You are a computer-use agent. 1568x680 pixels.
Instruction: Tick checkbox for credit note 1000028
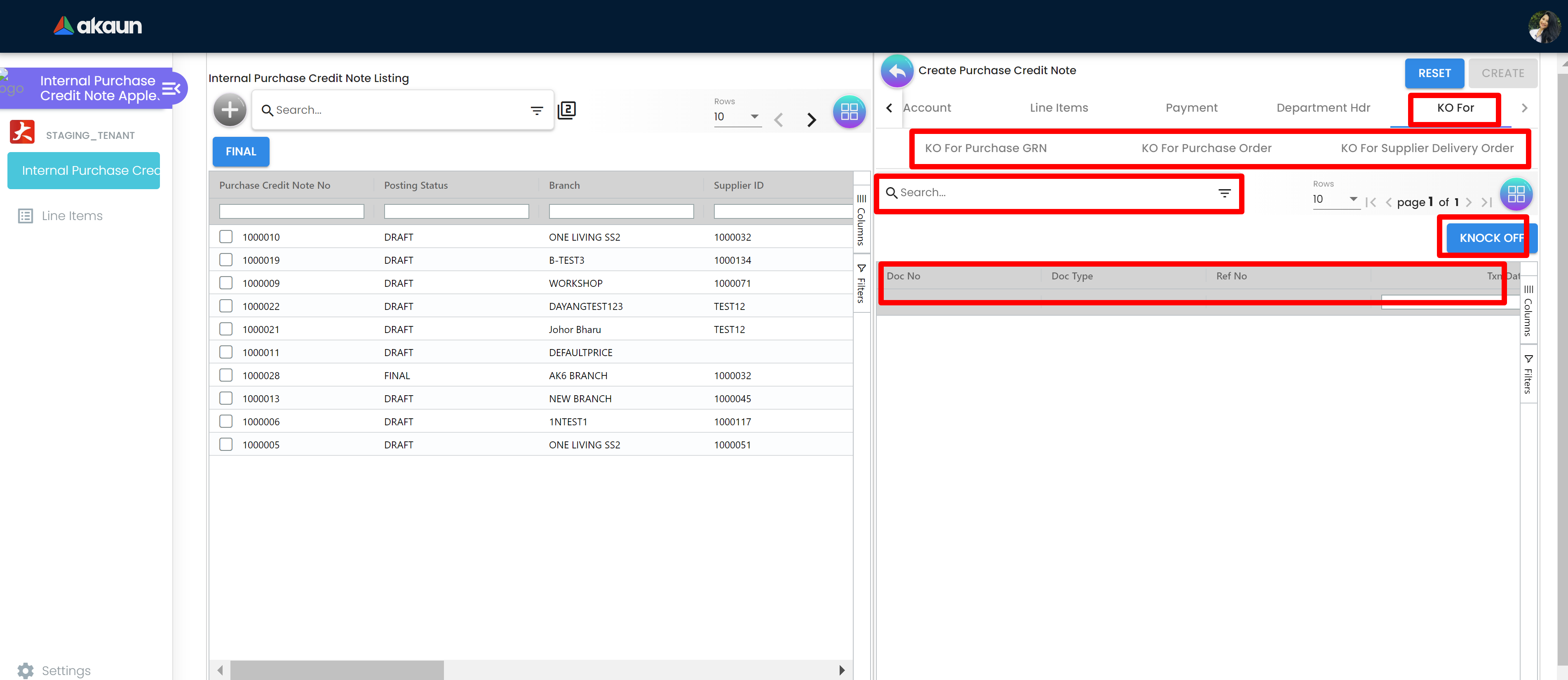coord(226,375)
